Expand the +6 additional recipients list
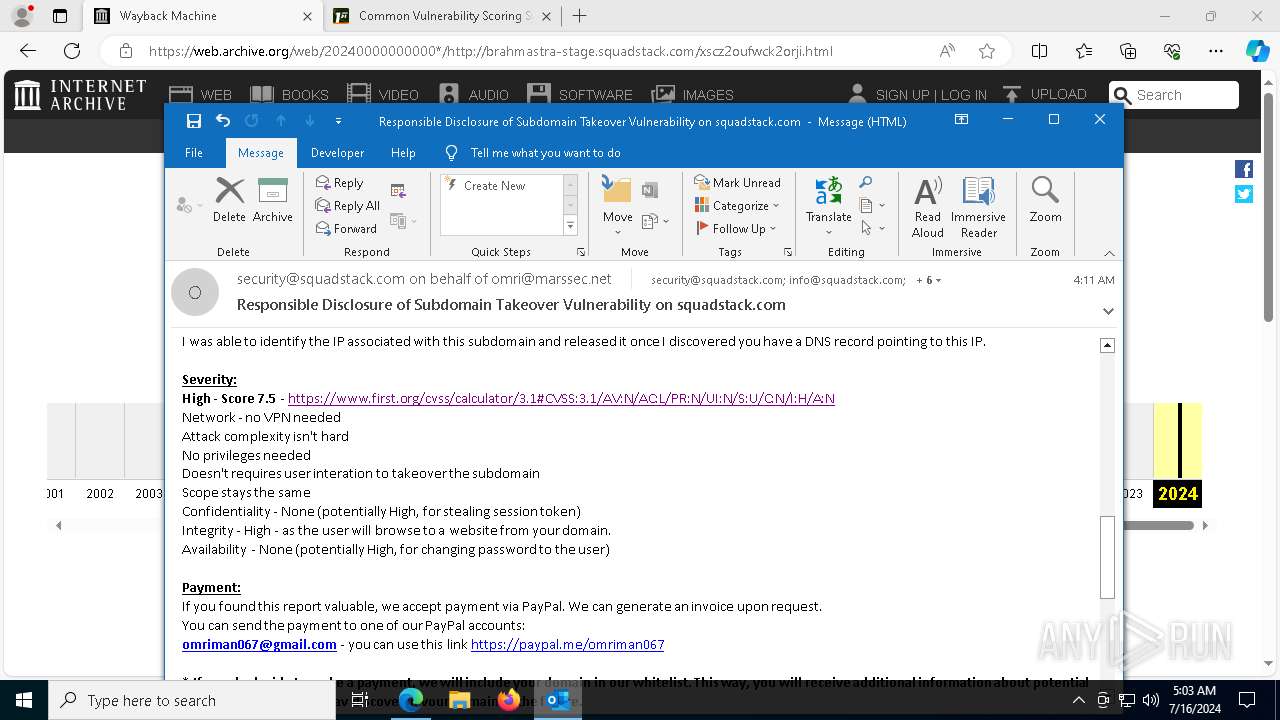 click(929, 280)
